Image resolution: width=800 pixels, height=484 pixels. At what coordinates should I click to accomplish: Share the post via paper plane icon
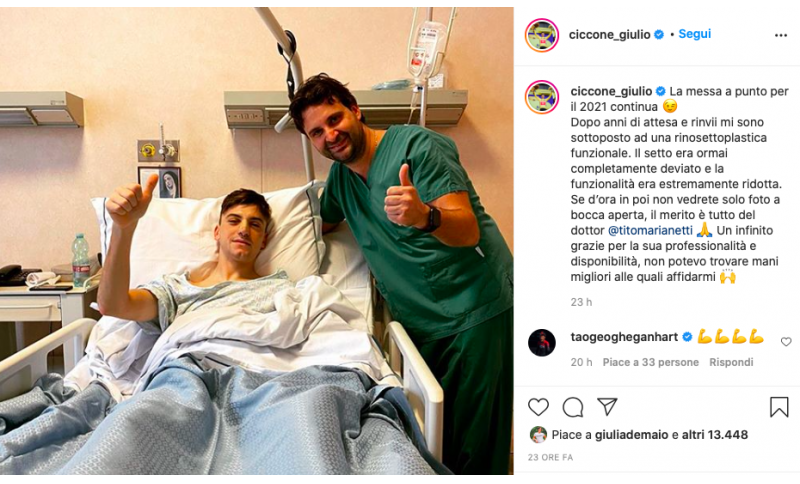click(x=607, y=406)
